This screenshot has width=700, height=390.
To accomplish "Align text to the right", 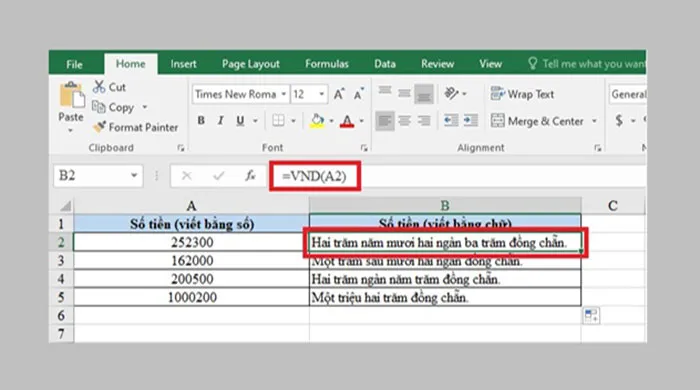I will click(424, 120).
